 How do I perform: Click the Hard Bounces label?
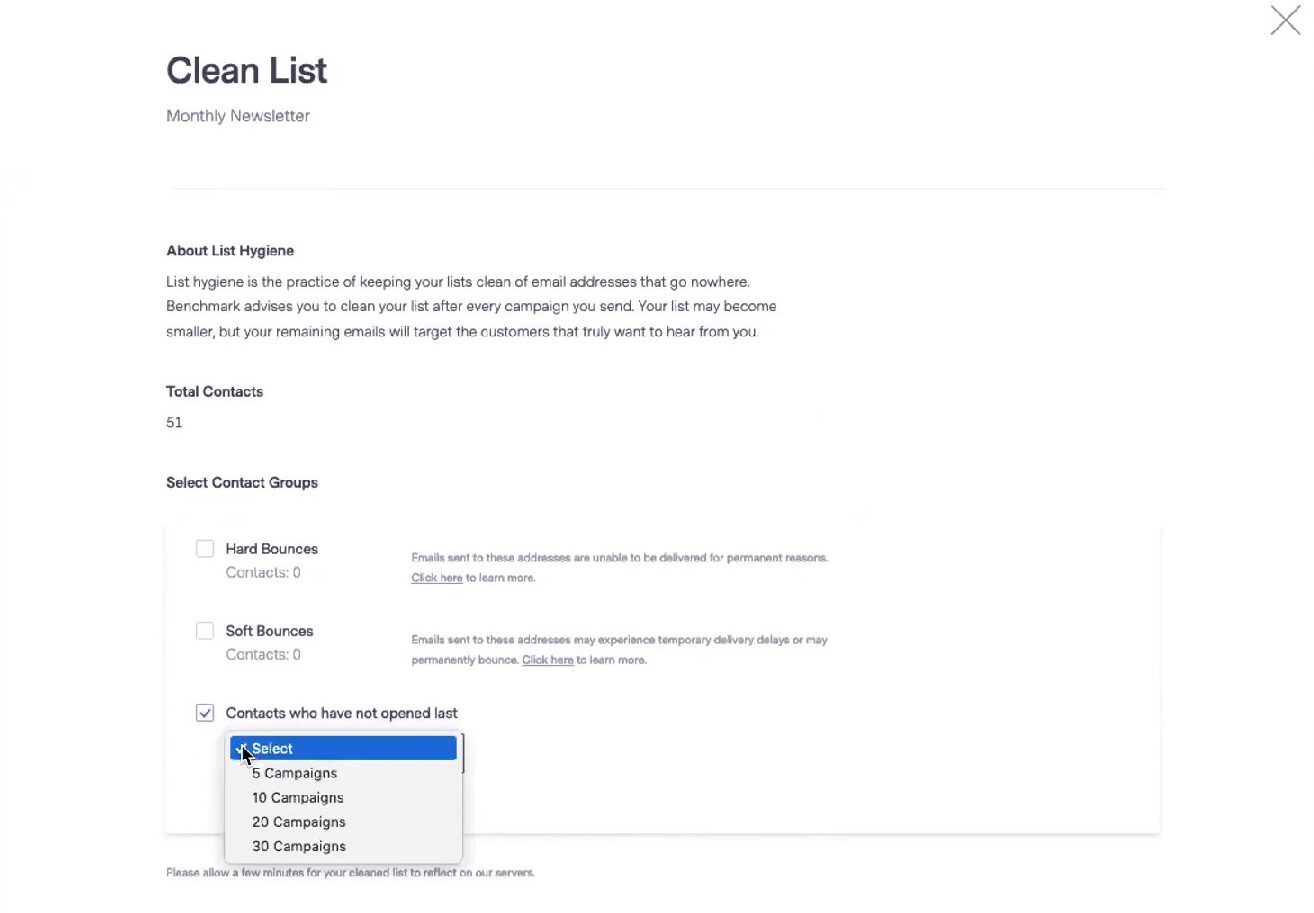(271, 549)
